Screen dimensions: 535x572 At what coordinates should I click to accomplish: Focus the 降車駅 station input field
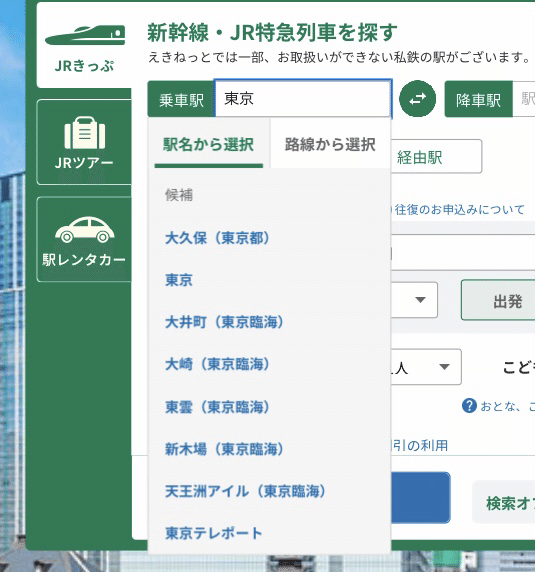pyautogui.click(x=524, y=99)
